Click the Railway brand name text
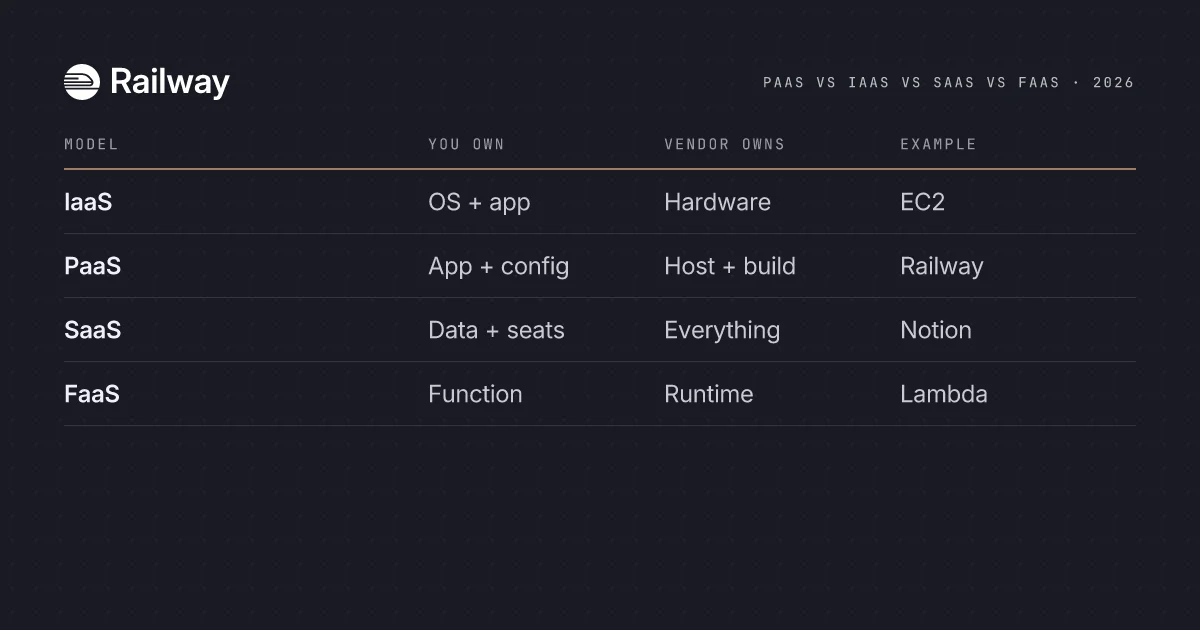 [x=170, y=82]
